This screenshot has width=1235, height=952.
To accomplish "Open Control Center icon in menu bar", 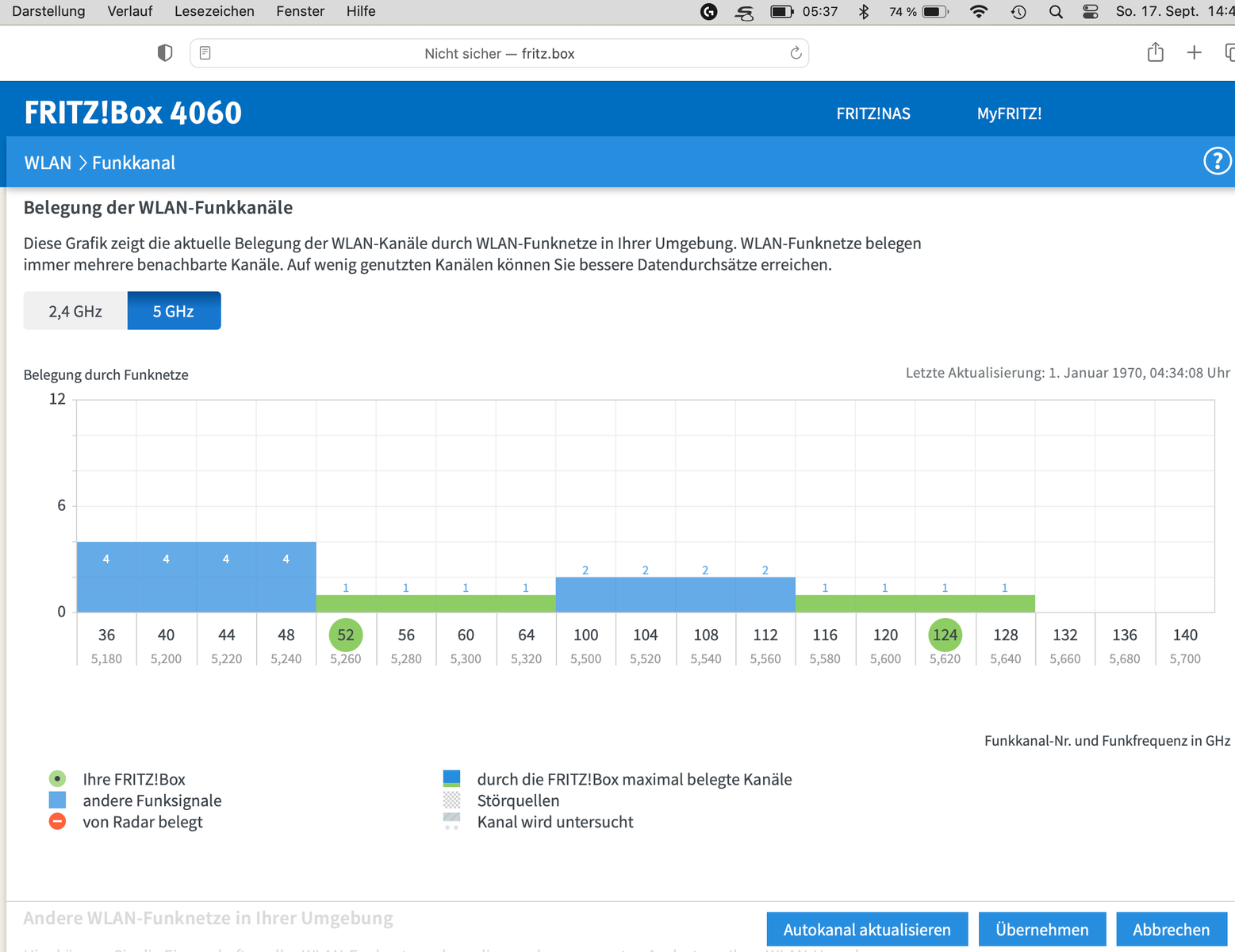I will pyautogui.click(x=1091, y=12).
